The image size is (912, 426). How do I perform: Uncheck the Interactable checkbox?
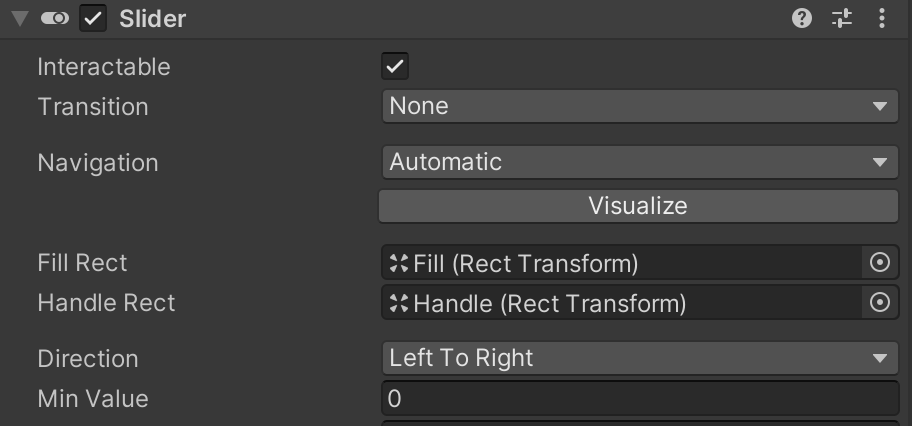395,66
